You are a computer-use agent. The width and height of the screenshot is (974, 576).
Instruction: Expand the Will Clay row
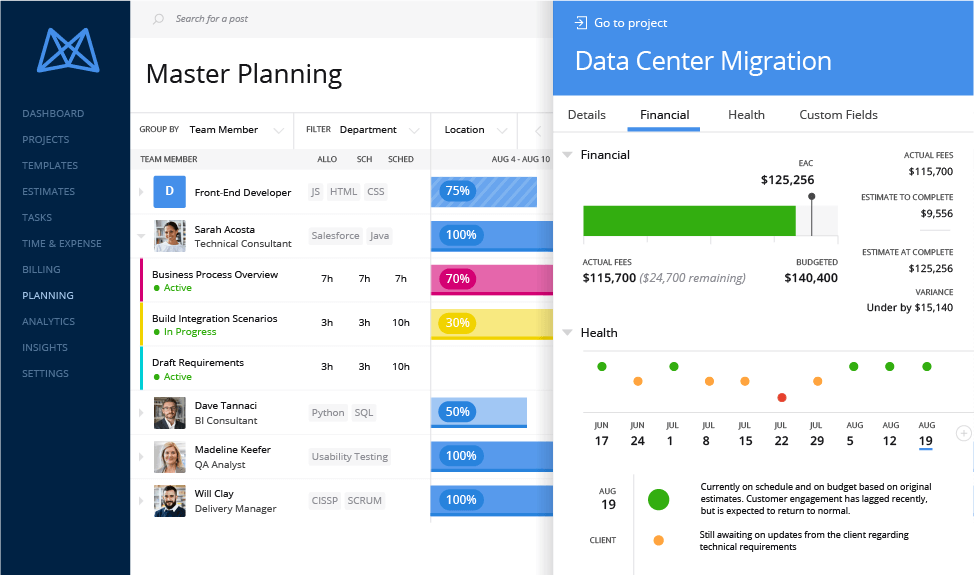(141, 501)
